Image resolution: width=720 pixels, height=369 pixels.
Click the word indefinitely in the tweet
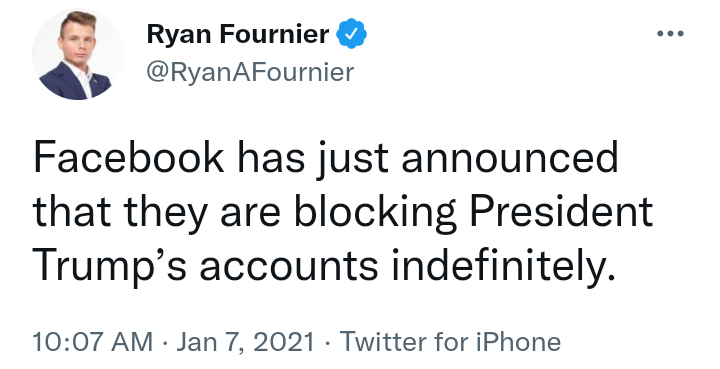[503, 267]
